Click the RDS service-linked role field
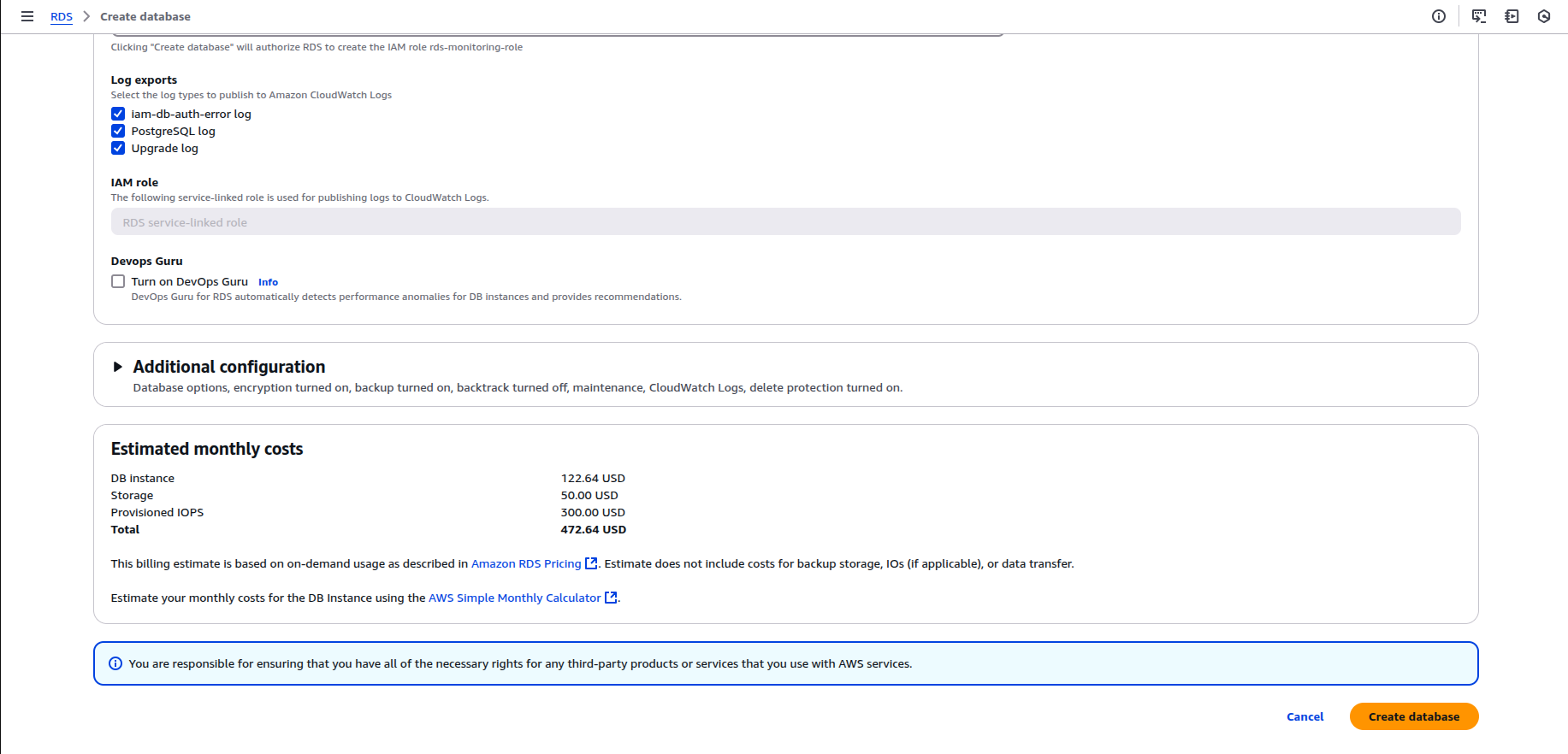The image size is (1568, 754). point(785,222)
